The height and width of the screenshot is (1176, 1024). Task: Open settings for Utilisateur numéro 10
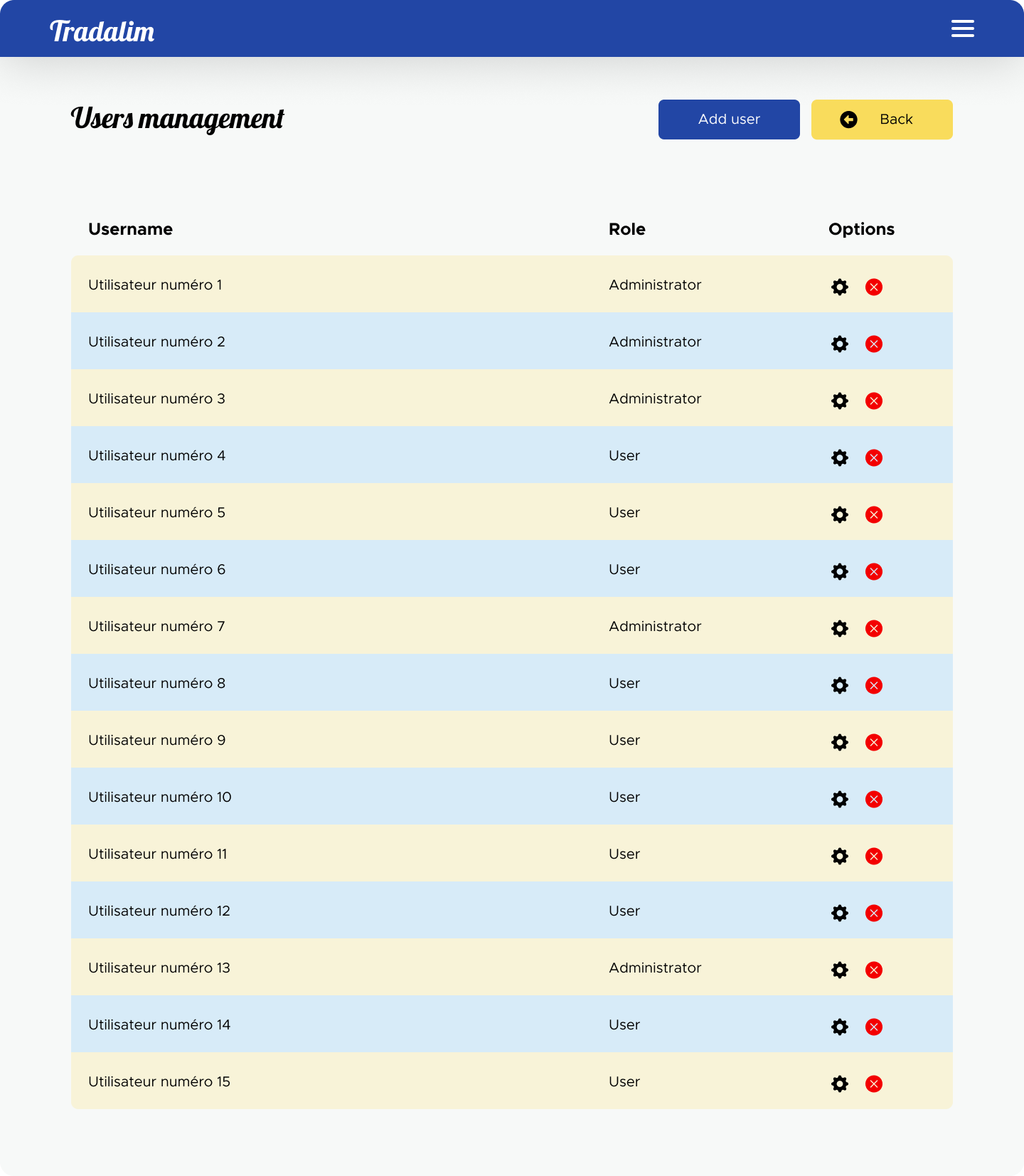click(x=840, y=799)
